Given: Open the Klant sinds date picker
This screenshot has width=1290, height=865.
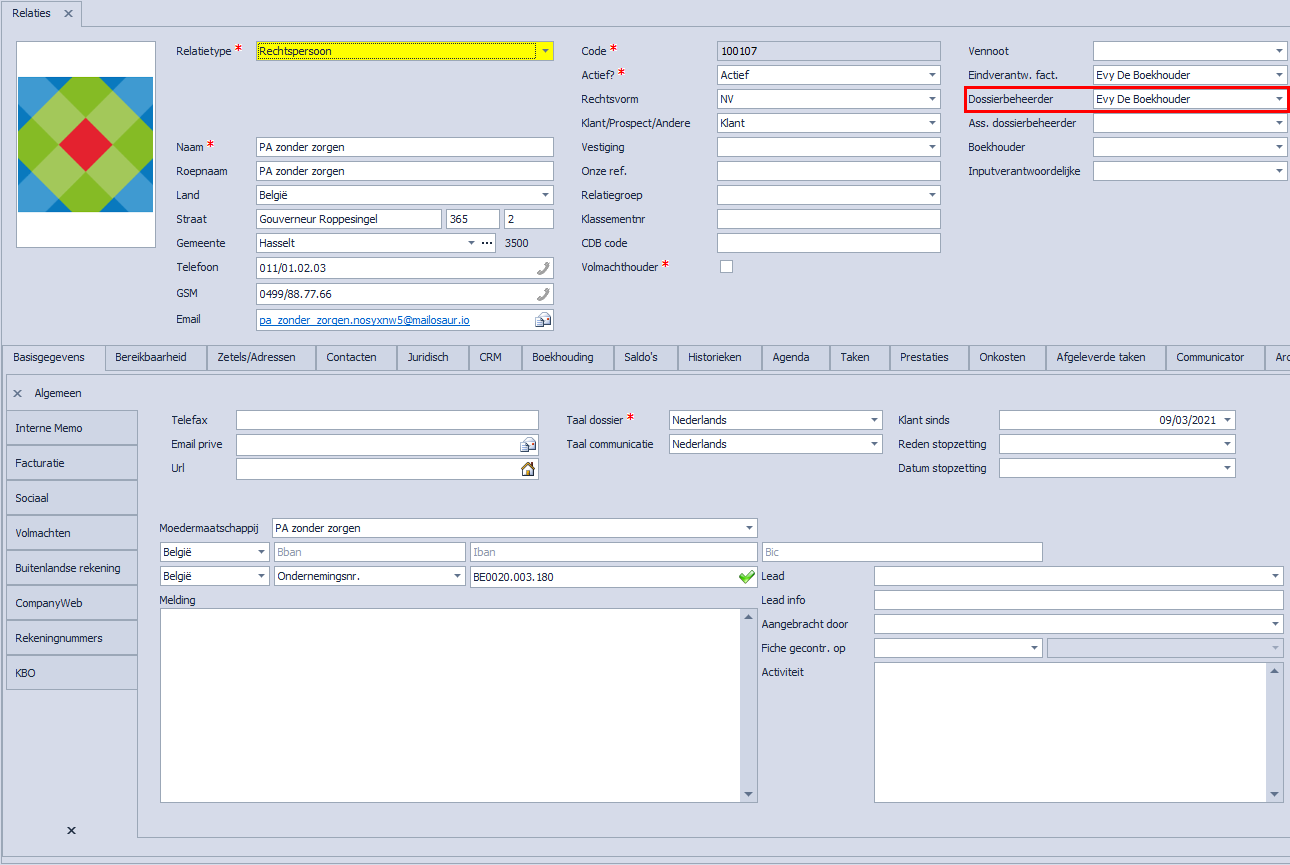Looking at the screenshot, I should pyautogui.click(x=1227, y=420).
